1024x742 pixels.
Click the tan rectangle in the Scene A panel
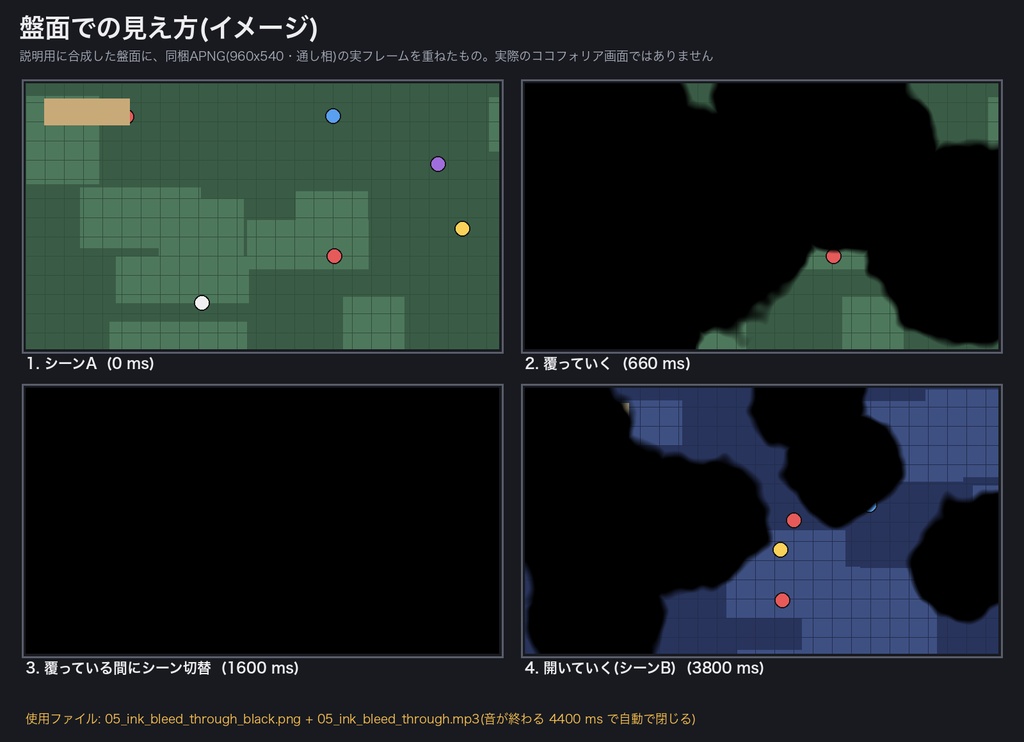click(x=87, y=112)
